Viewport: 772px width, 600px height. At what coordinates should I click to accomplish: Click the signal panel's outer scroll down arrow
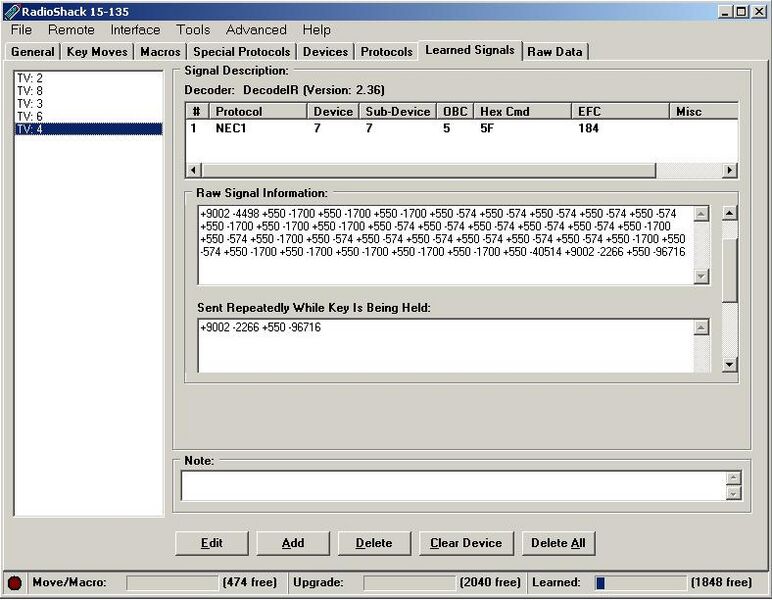click(730, 365)
